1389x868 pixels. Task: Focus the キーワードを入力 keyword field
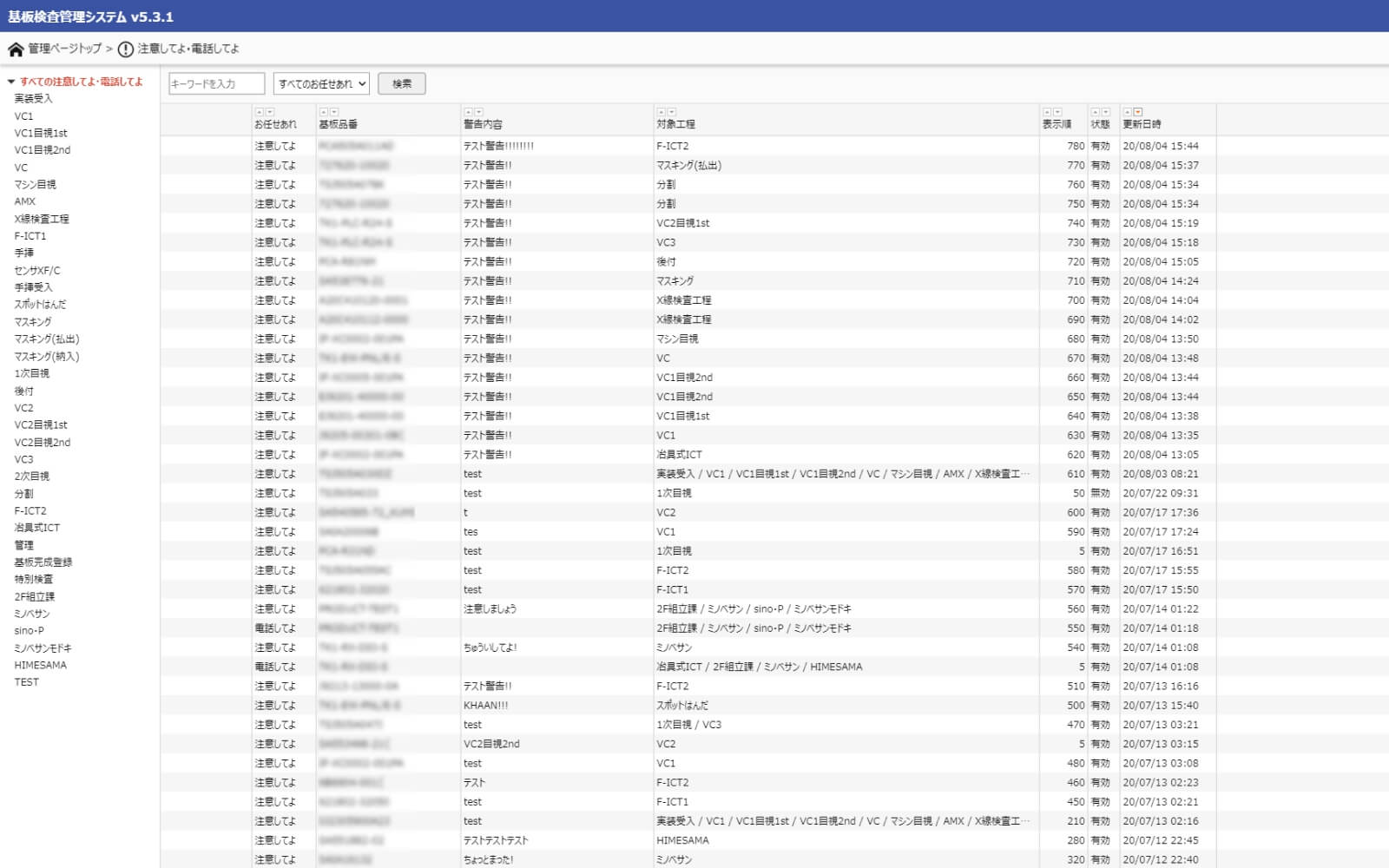[216, 83]
